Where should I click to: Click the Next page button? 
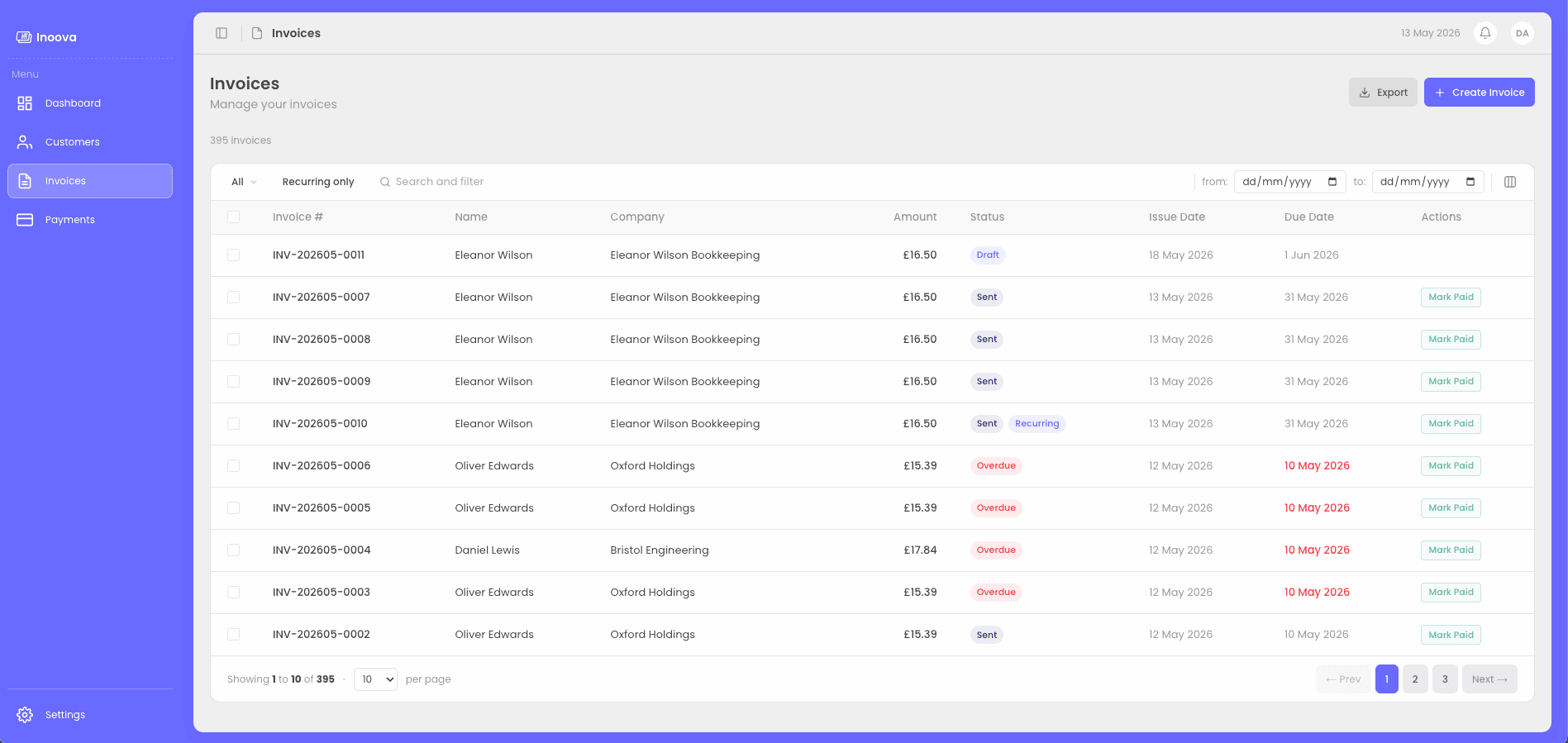(x=1489, y=679)
